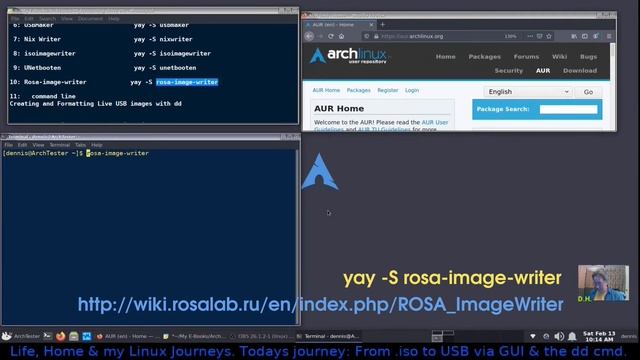
Task: Select AUR (en) - Home browser tab
Action: pyautogui.click(x=340, y=24)
